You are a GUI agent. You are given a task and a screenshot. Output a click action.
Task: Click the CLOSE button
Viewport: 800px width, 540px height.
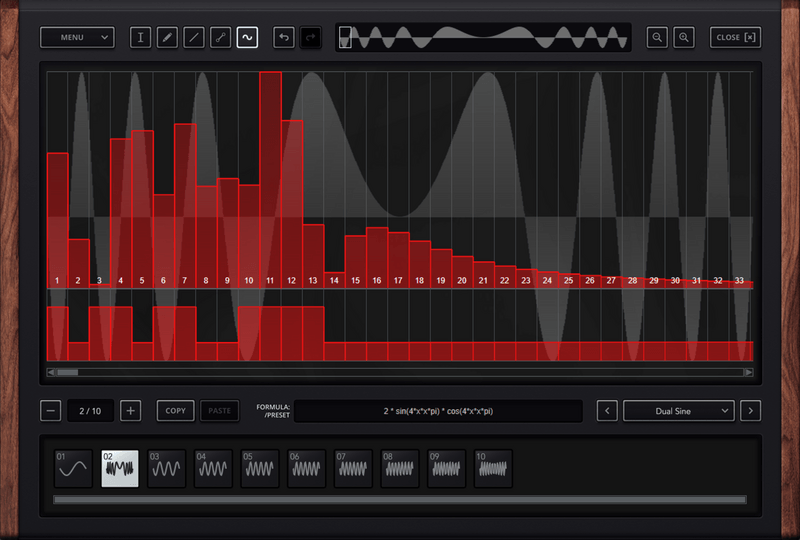pyautogui.click(x=735, y=37)
